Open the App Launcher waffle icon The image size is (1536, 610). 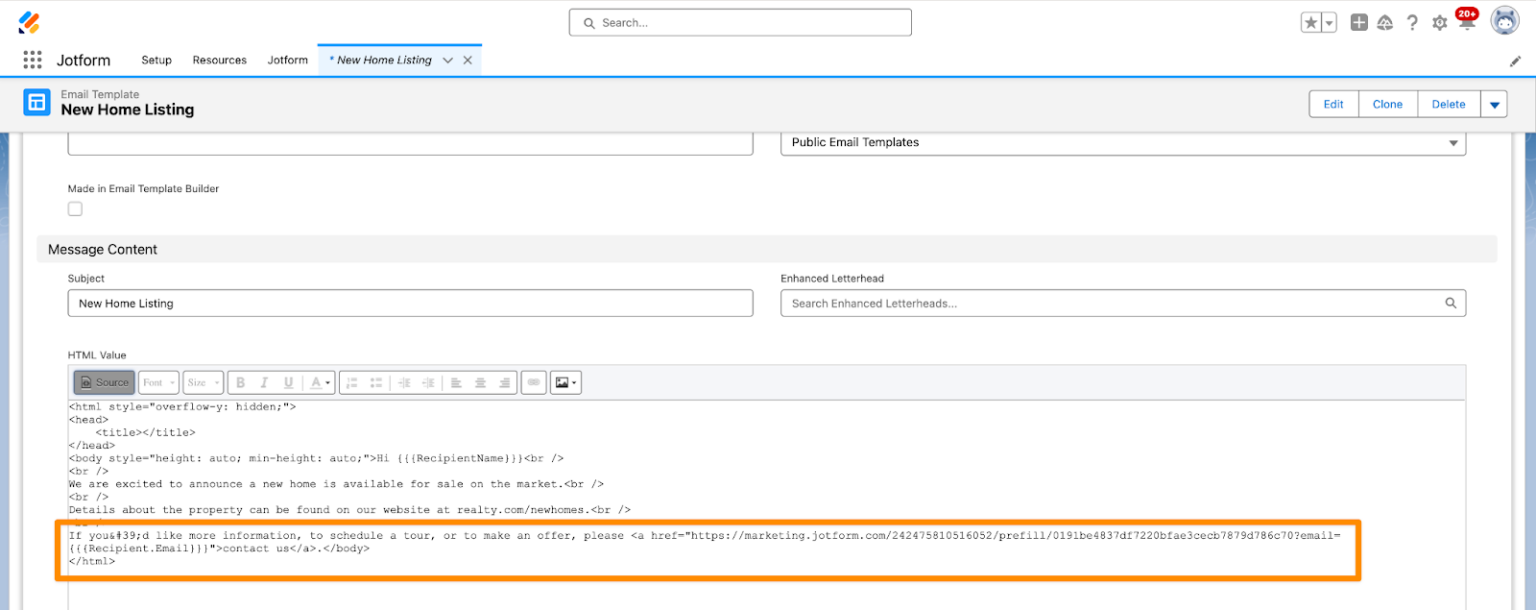pos(31,60)
